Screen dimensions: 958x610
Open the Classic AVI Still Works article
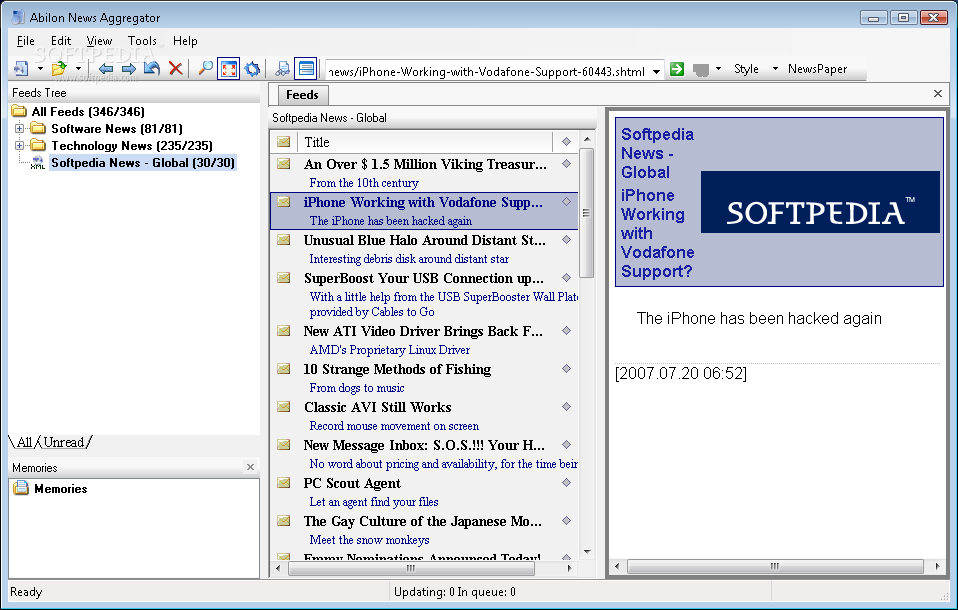point(378,407)
